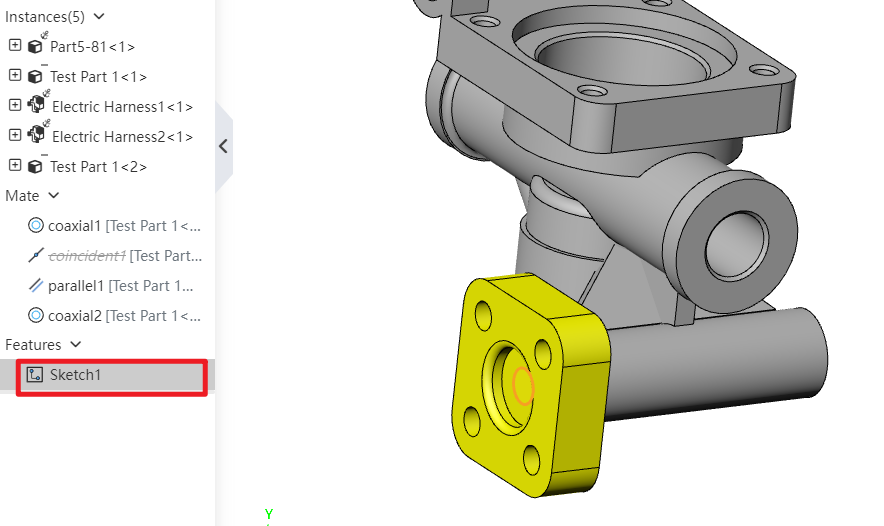The width and height of the screenshot is (884, 526).
Task: Select Part5-81<1> in the instance tree
Action: [92, 47]
